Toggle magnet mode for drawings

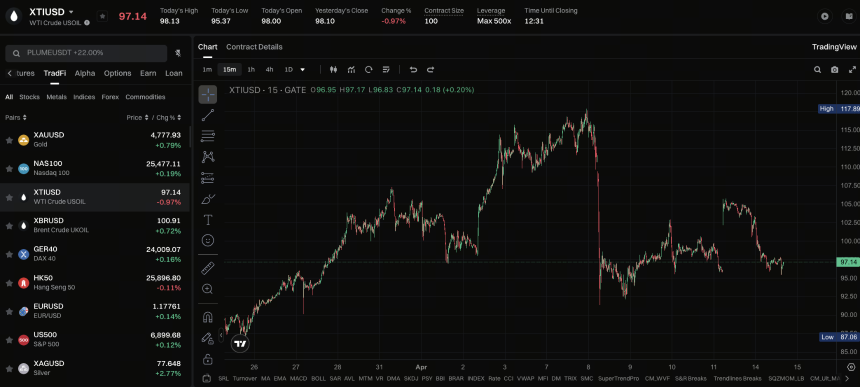point(208,317)
